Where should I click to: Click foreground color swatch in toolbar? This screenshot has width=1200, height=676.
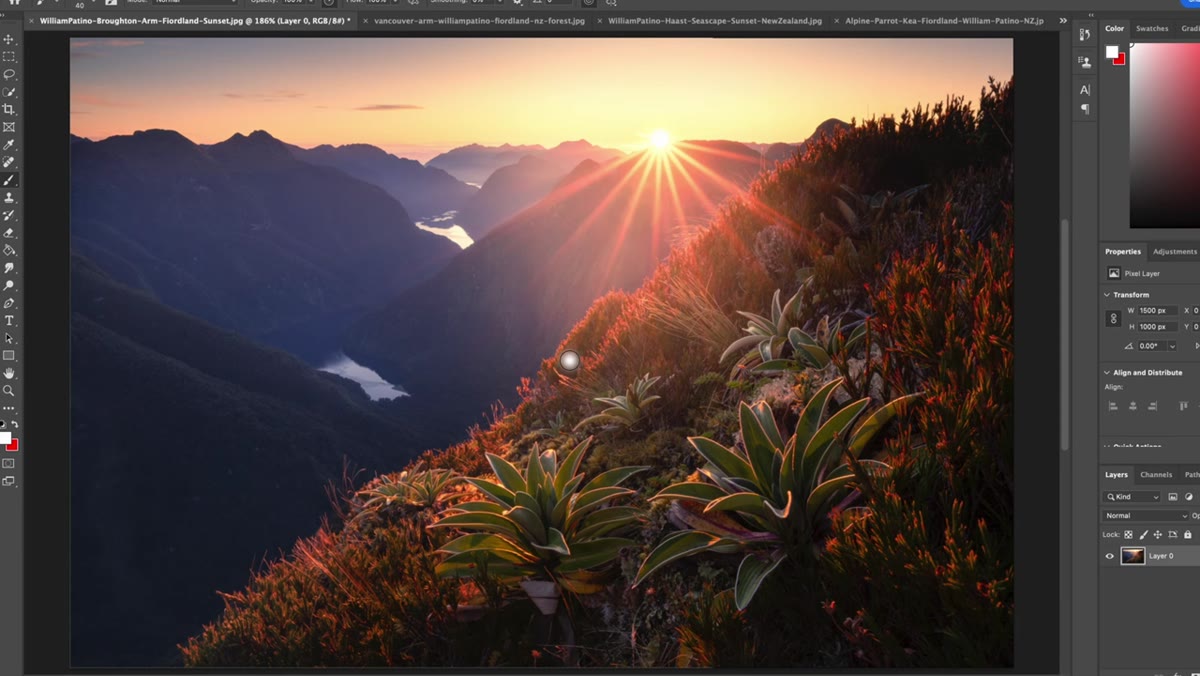(5, 438)
